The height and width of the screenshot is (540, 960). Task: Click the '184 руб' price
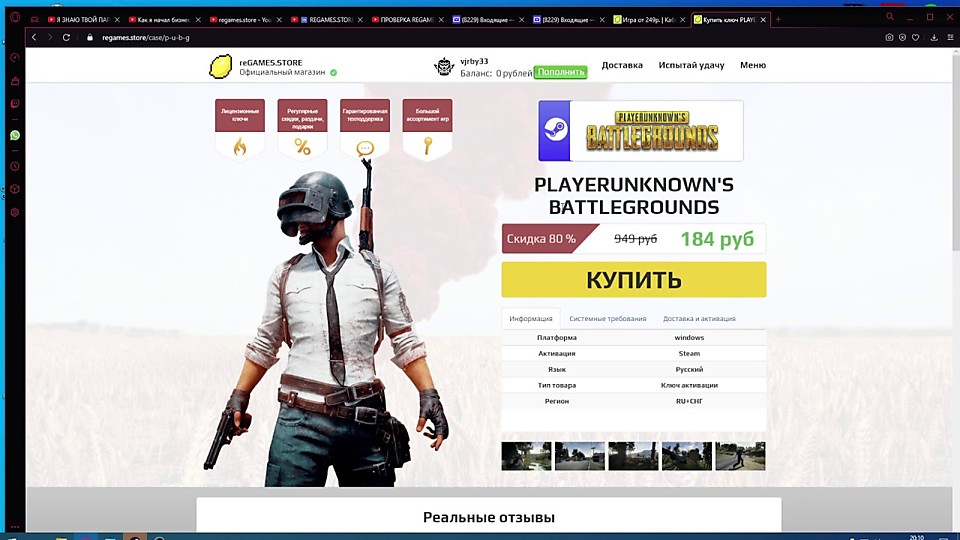pos(717,239)
